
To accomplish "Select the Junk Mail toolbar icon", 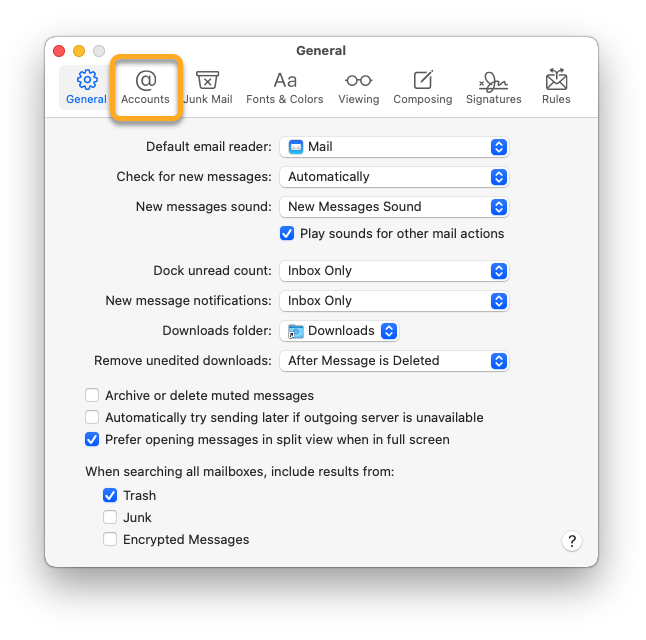I will tap(207, 88).
